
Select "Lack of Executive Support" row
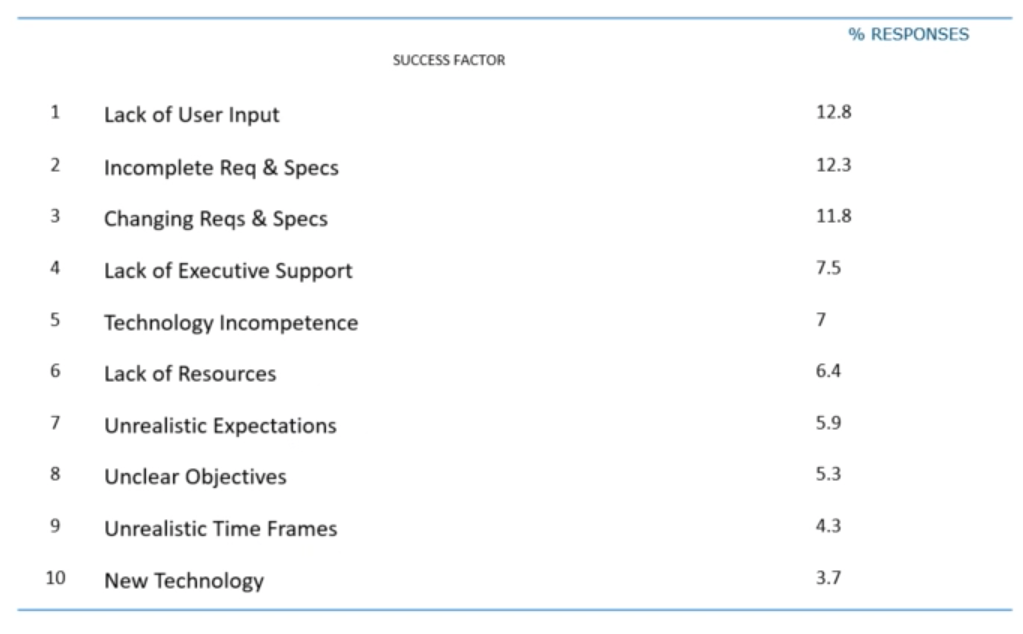click(x=228, y=271)
